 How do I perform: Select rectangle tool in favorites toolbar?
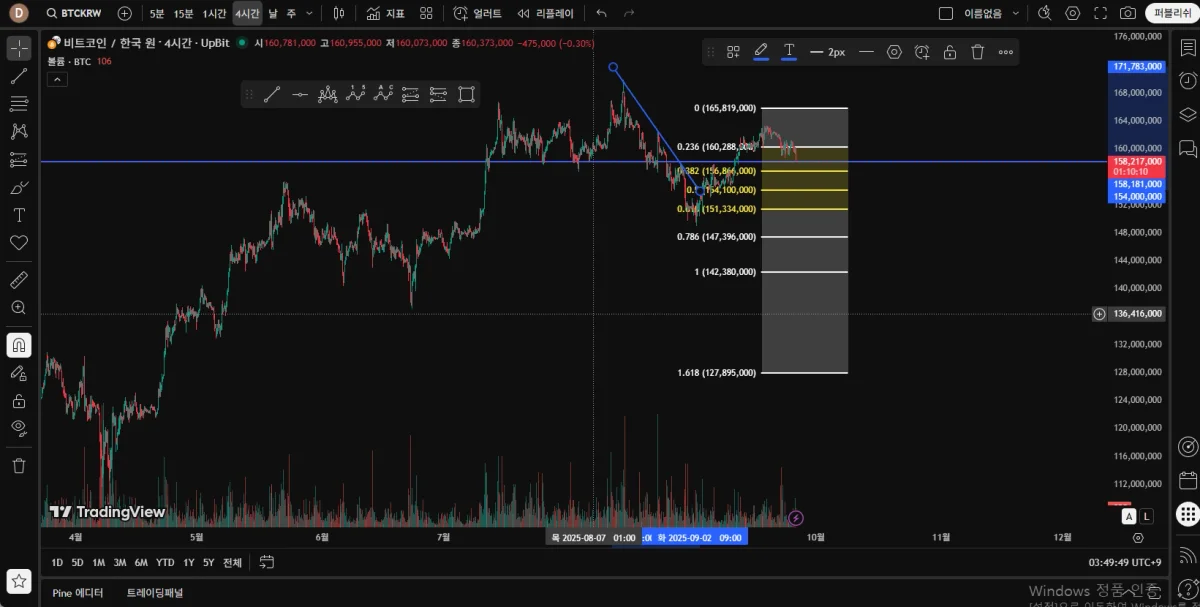(x=466, y=95)
